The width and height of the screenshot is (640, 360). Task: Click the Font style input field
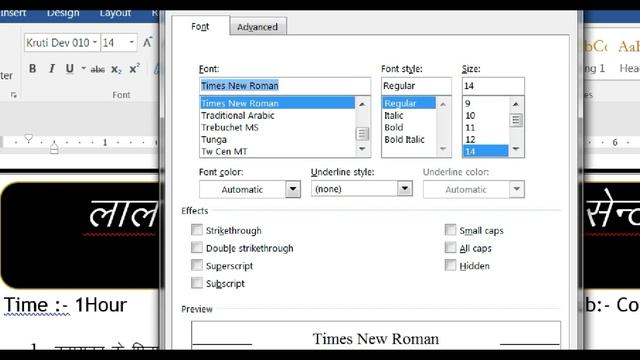click(x=416, y=86)
